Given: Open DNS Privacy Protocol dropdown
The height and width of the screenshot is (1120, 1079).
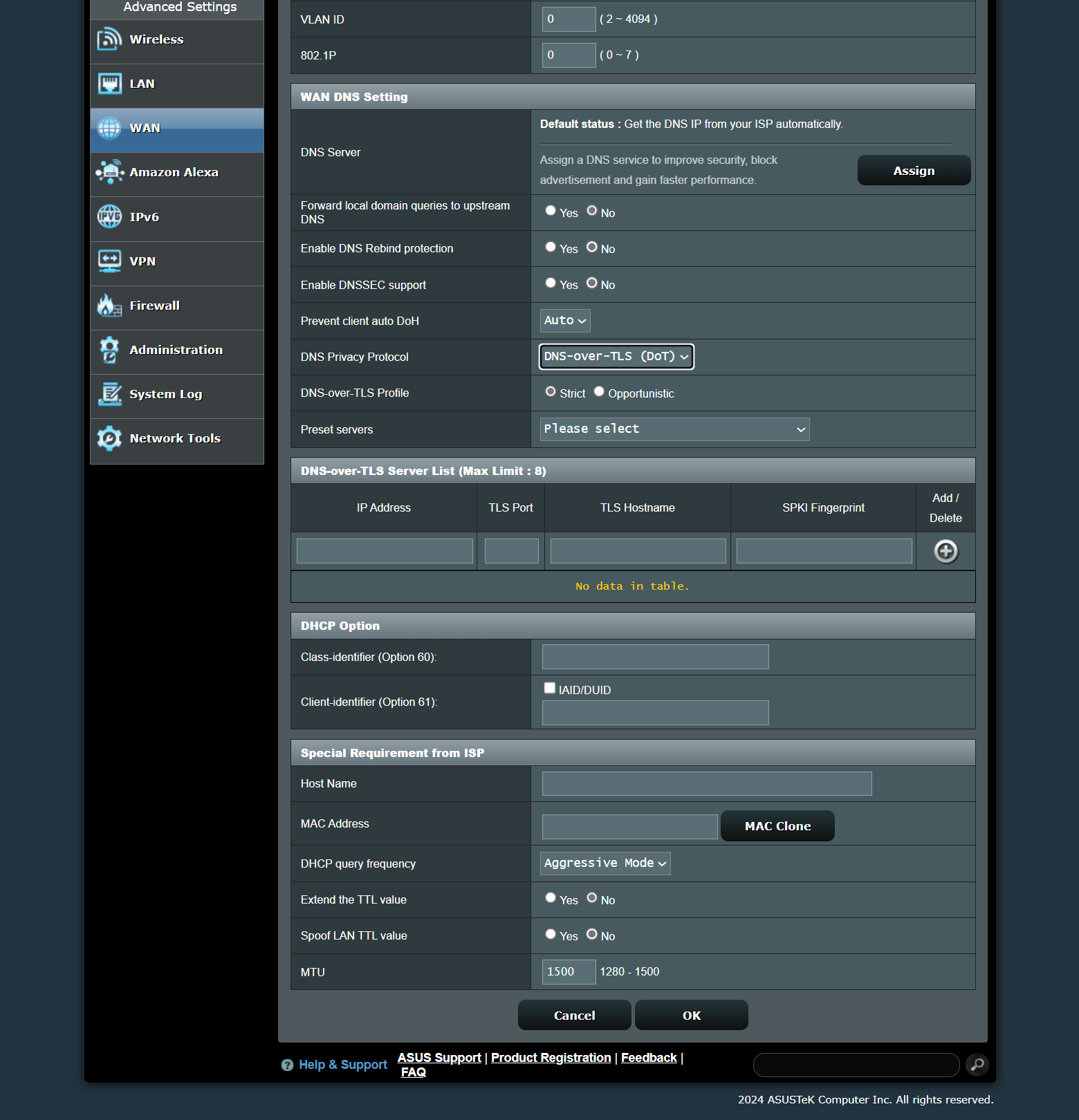Looking at the screenshot, I should (x=616, y=357).
